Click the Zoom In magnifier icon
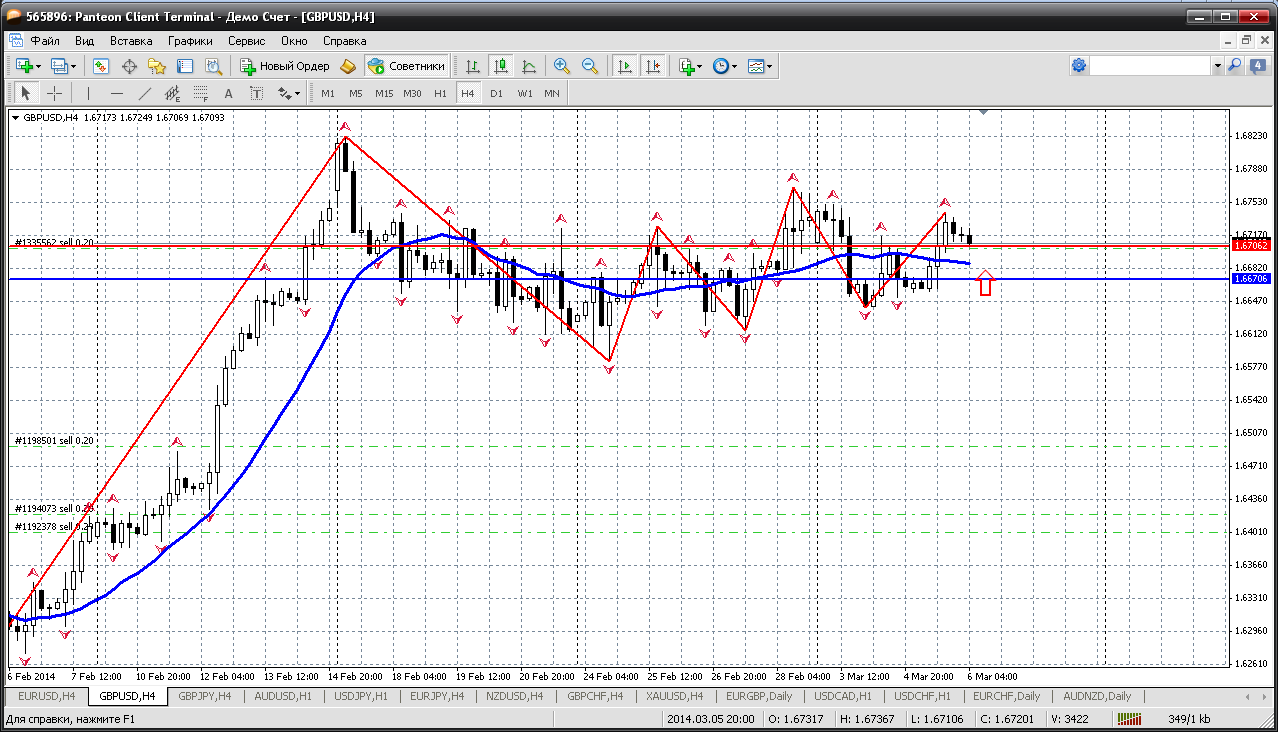The image size is (1278, 732). click(562, 66)
